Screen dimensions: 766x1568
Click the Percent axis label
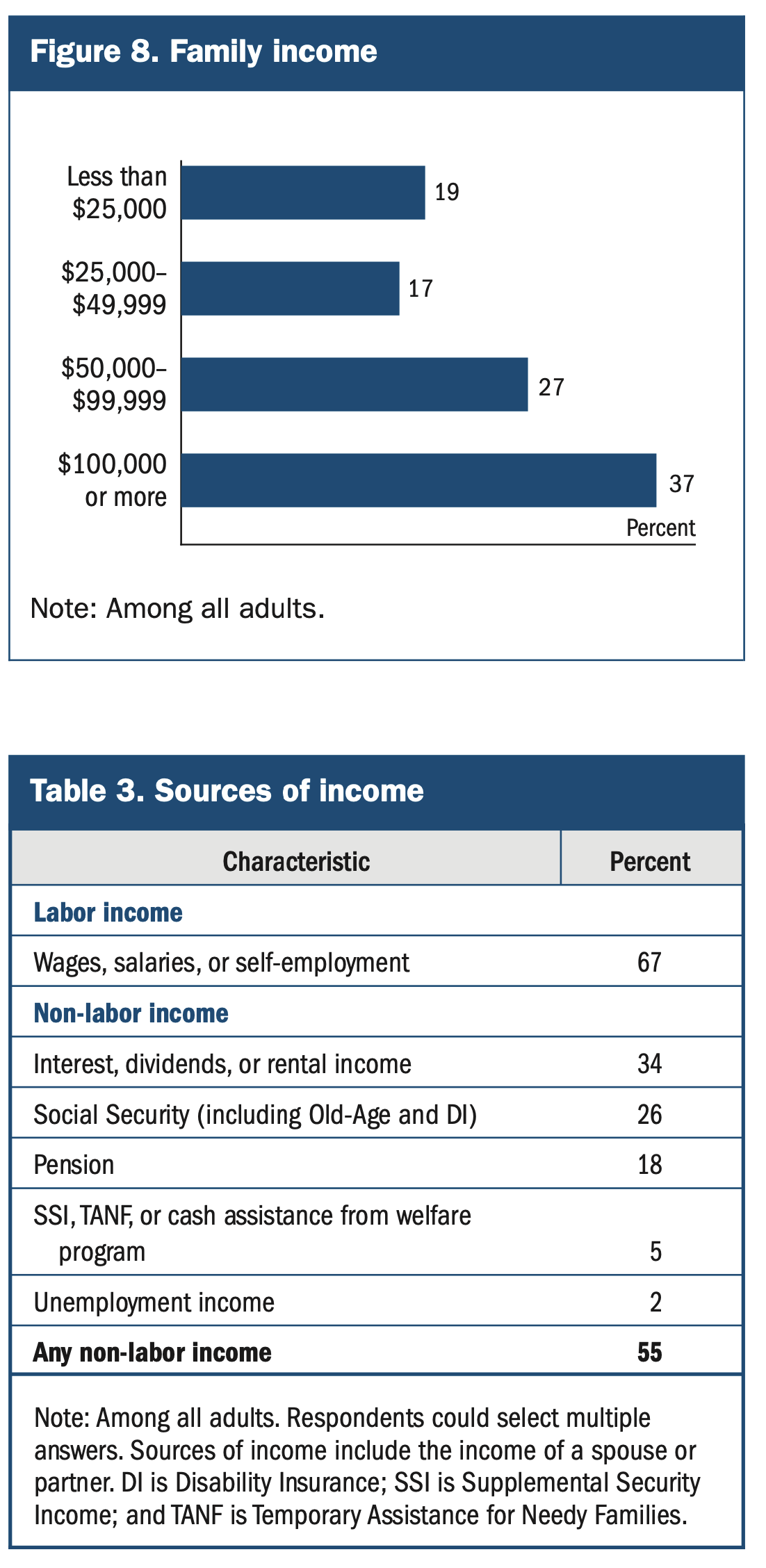pos(660,528)
